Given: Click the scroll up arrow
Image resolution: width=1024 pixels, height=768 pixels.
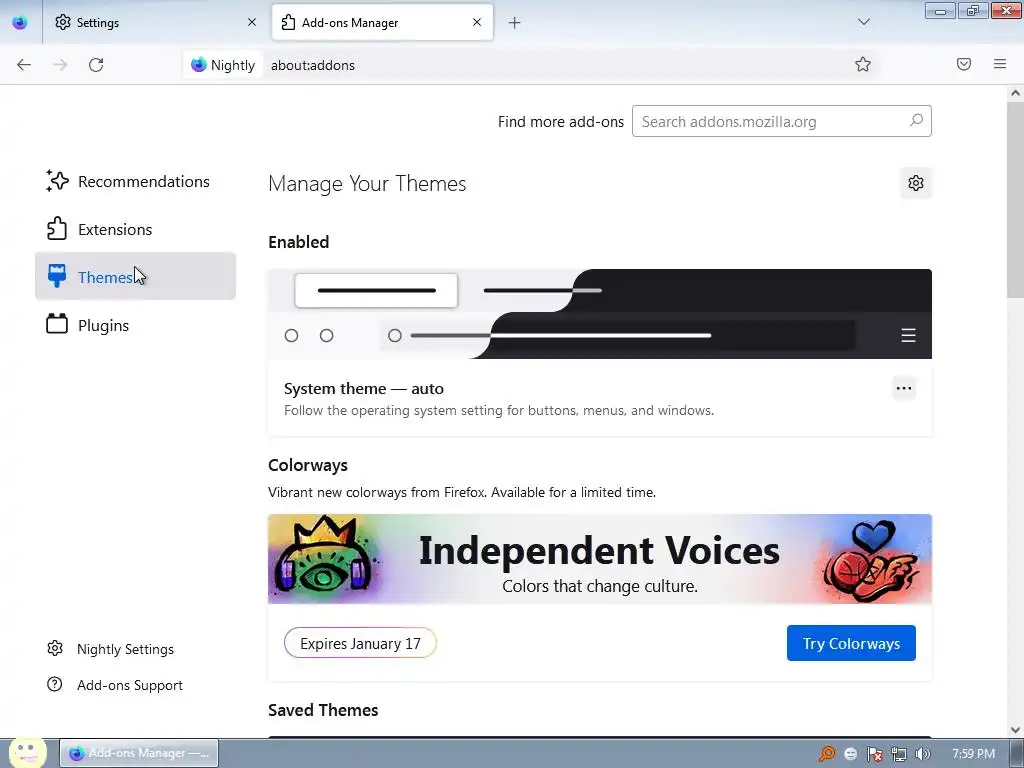Looking at the screenshot, I should (x=1015, y=93).
